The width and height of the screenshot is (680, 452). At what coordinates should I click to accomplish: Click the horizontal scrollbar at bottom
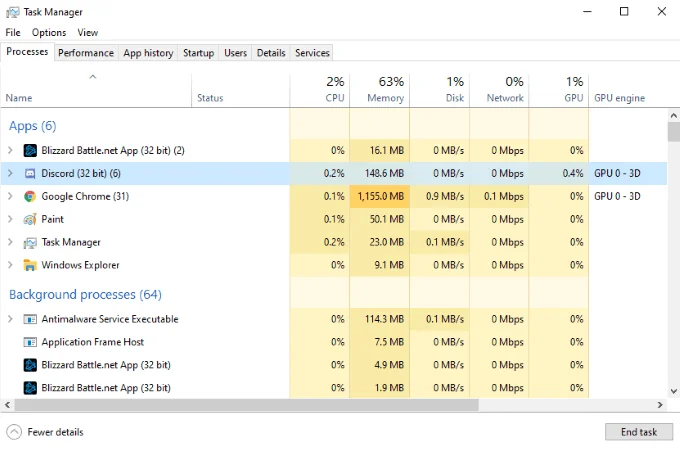pyautogui.click(x=300, y=405)
